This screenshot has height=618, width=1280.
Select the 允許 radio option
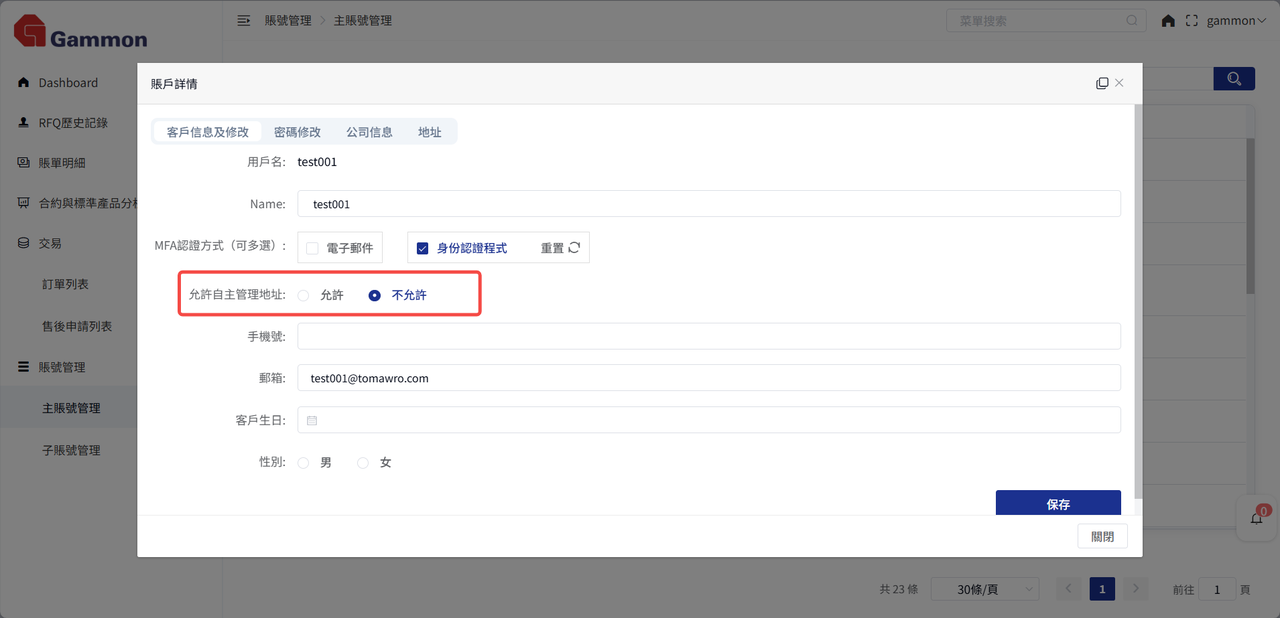(x=304, y=295)
